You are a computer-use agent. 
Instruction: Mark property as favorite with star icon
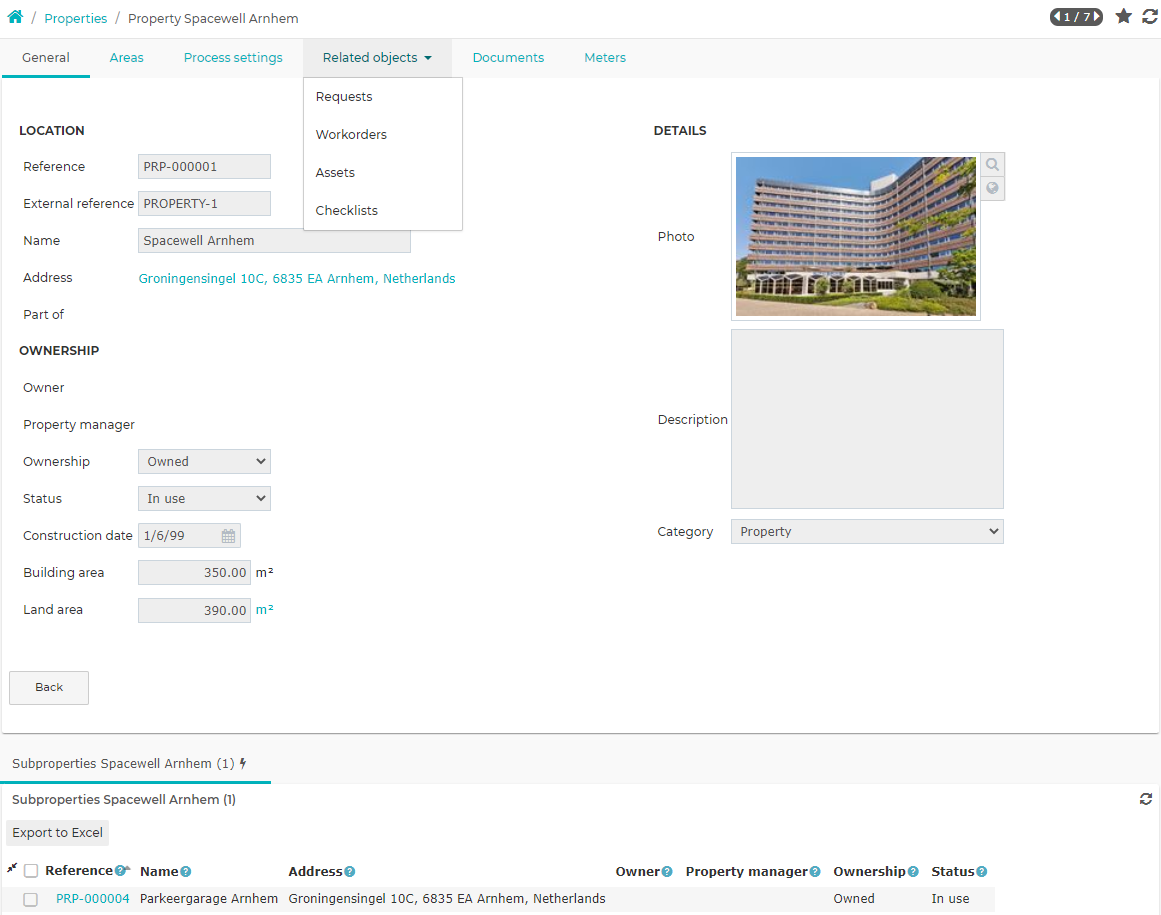(1123, 16)
